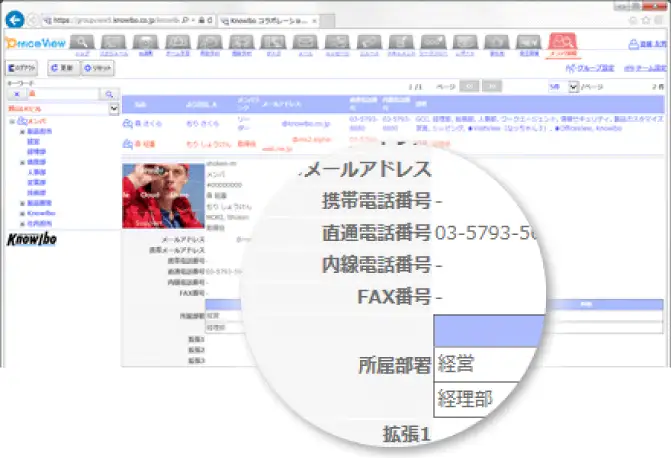Click the knowlbo.co.jp email in first row
The width and height of the screenshot is (671, 458).
tap(306, 124)
